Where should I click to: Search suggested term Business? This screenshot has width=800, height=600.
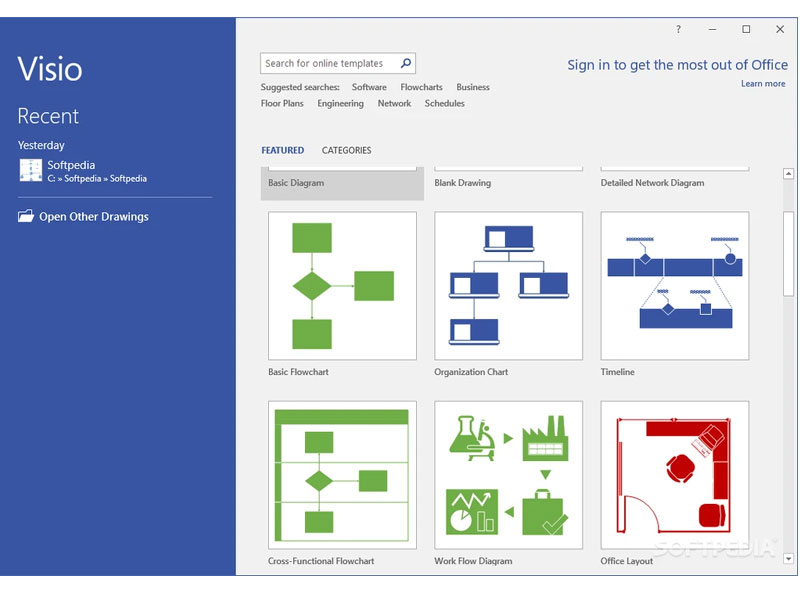(473, 87)
